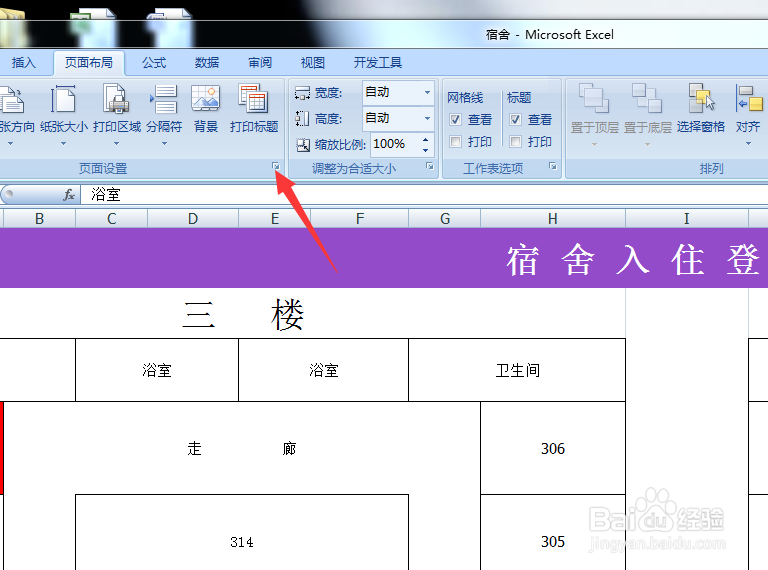Screen dimensions: 768x570
Task: Select the 走 廊 merged cell
Action: click(242, 448)
